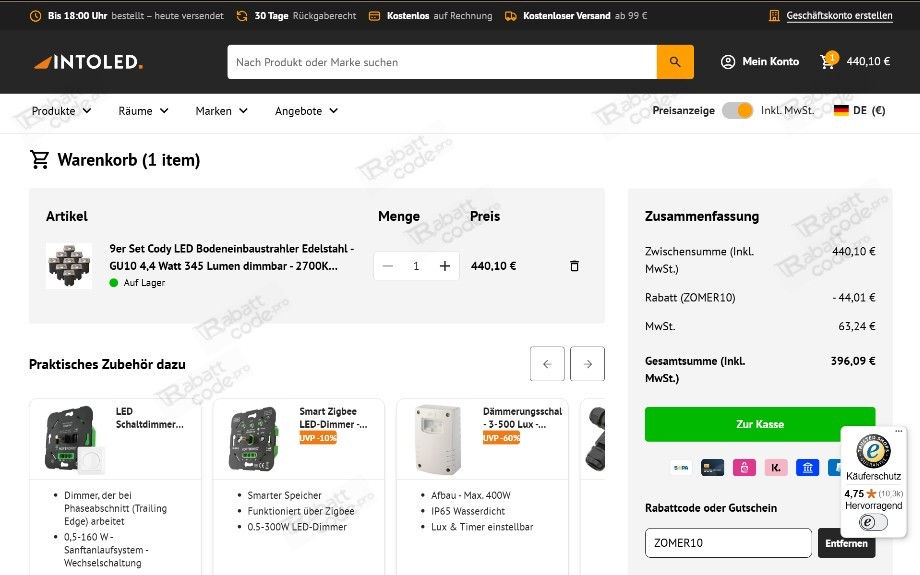Click the Funktioniert über Zigbee bullet
Screen dimensions: 920x575
[301, 511]
